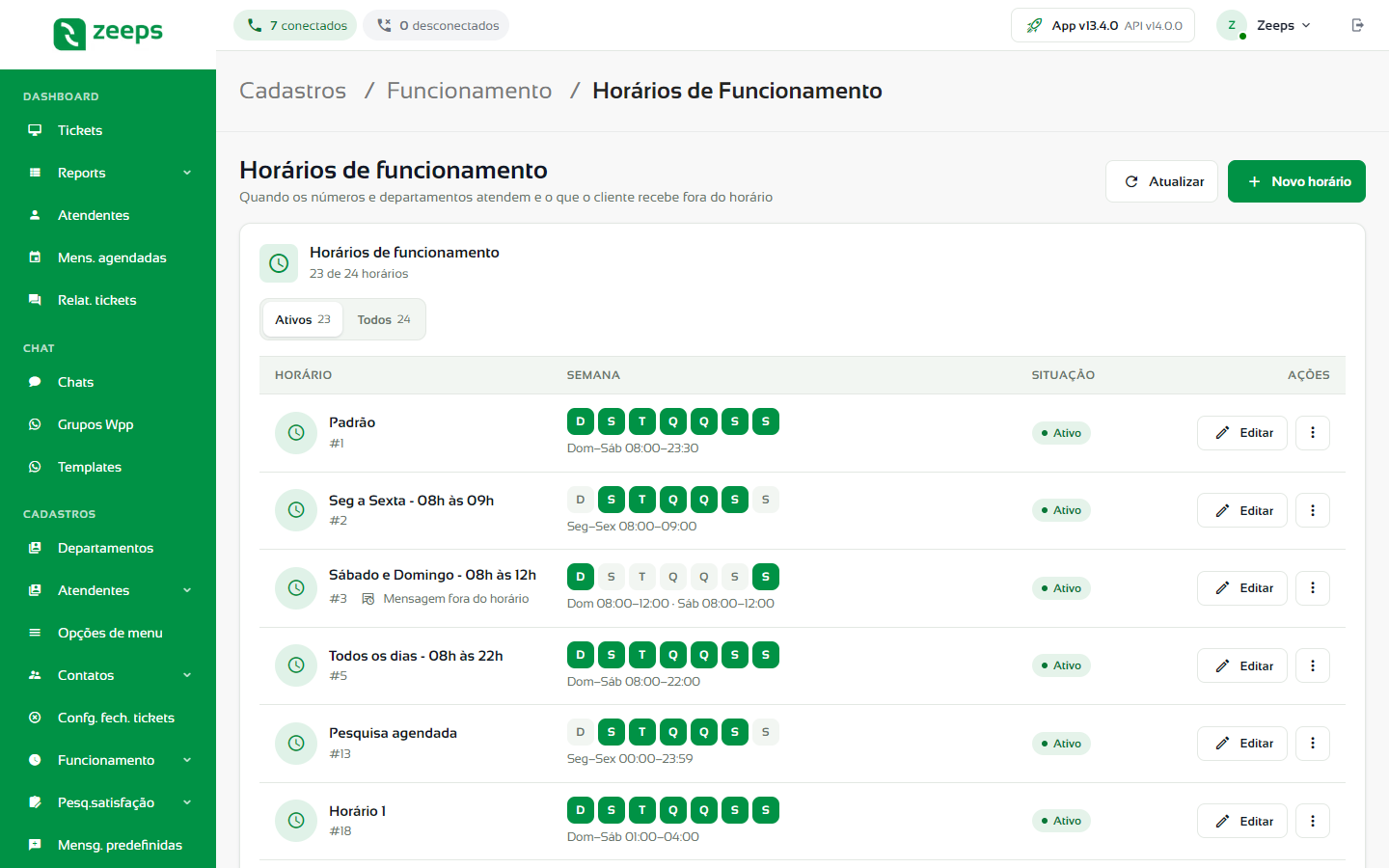Go to Funcionamento breadcrumb

pos(469,91)
